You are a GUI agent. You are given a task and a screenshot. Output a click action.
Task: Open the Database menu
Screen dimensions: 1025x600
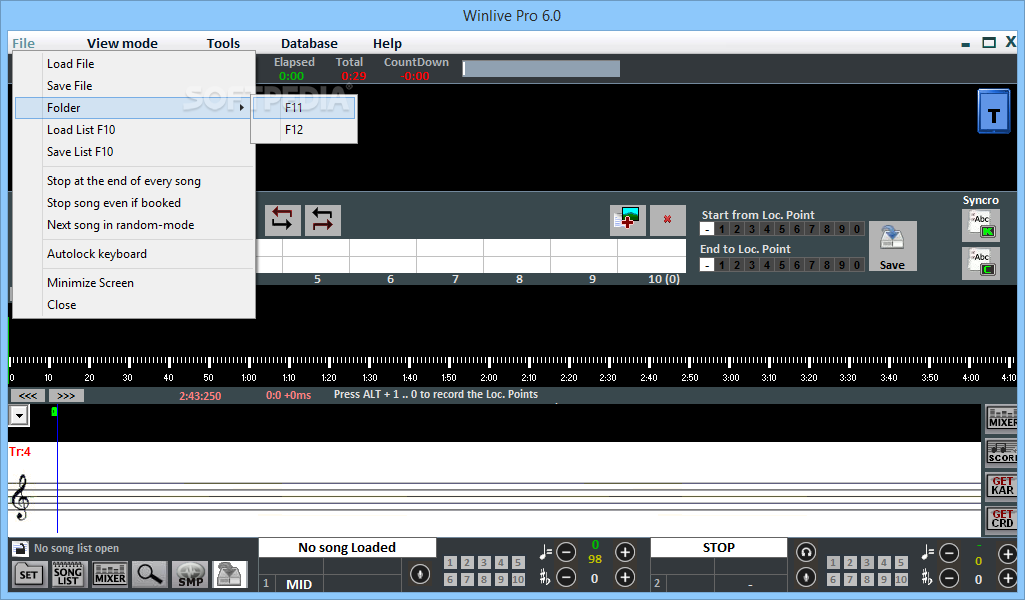point(309,44)
